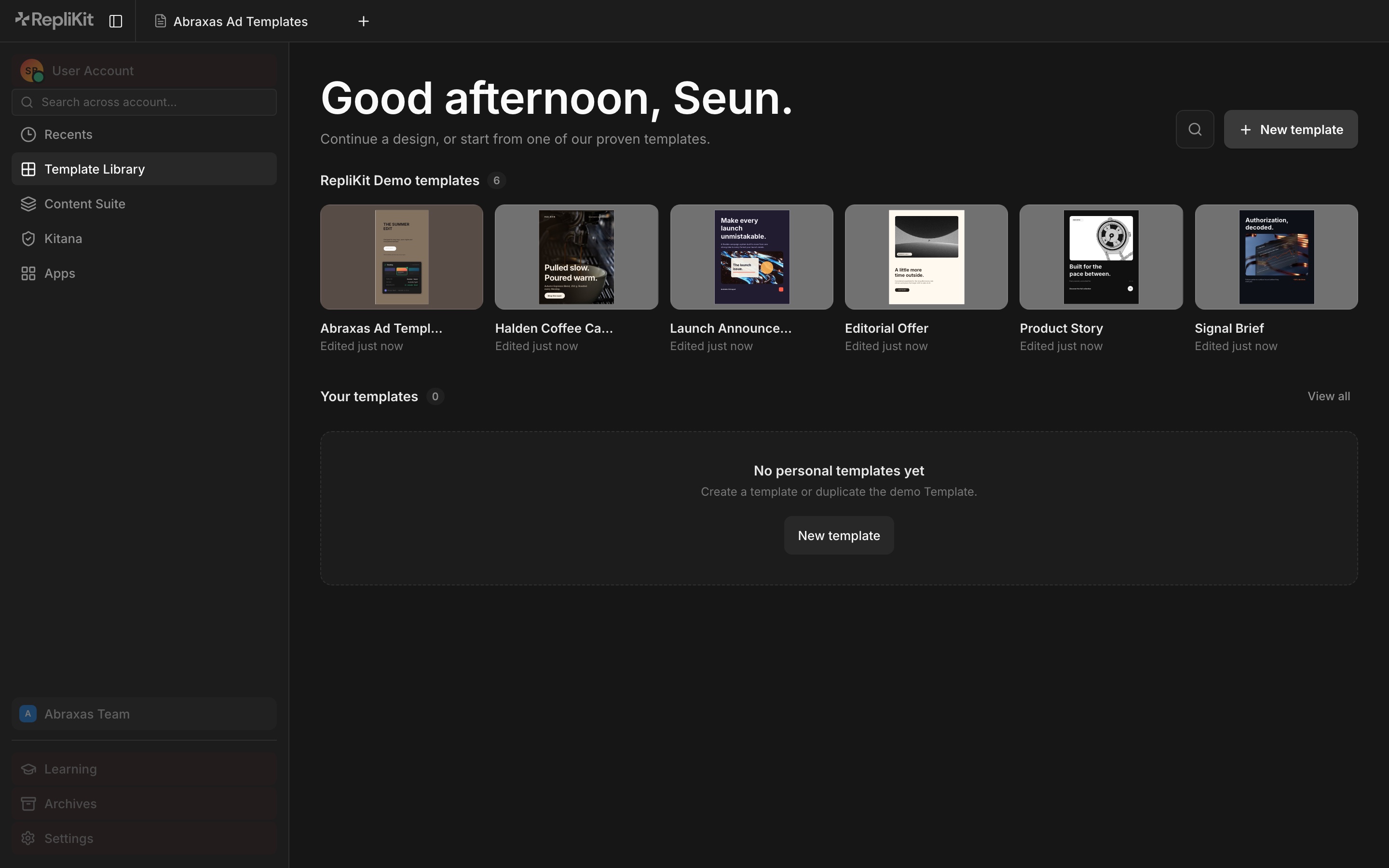Screen dimensions: 1389x868
Task: Click the Kitana shield icon
Action: [28, 239]
